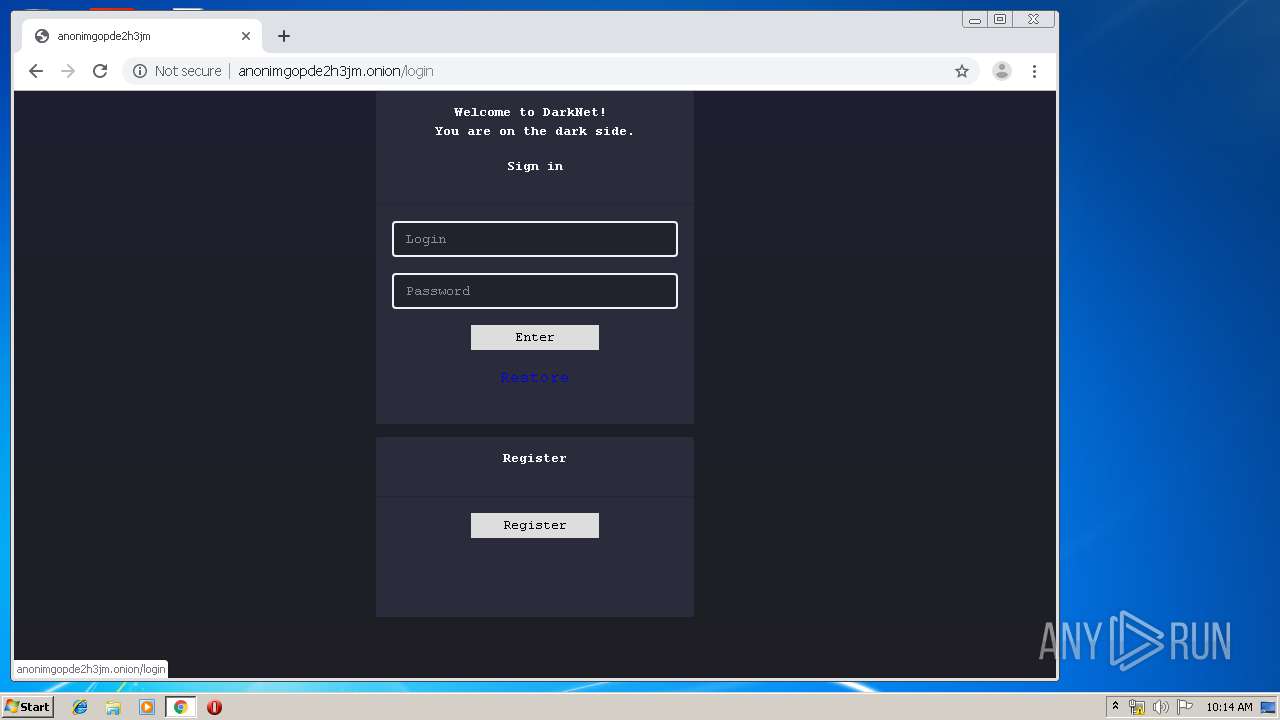The height and width of the screenshot is (720, 1280).
Task: Click the Enter button to sign in
Action: pyautogui.click(x=535, y=337)
